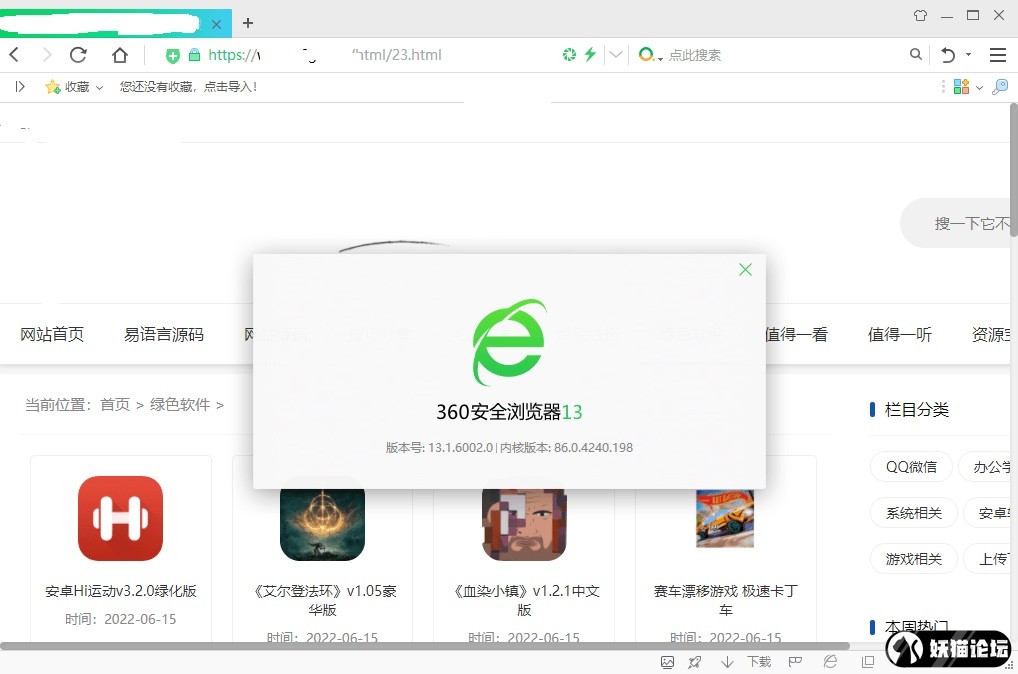1018x674 pixels.
Task: Click the status bar IE mode icon
Action: (x=830, y=662)
